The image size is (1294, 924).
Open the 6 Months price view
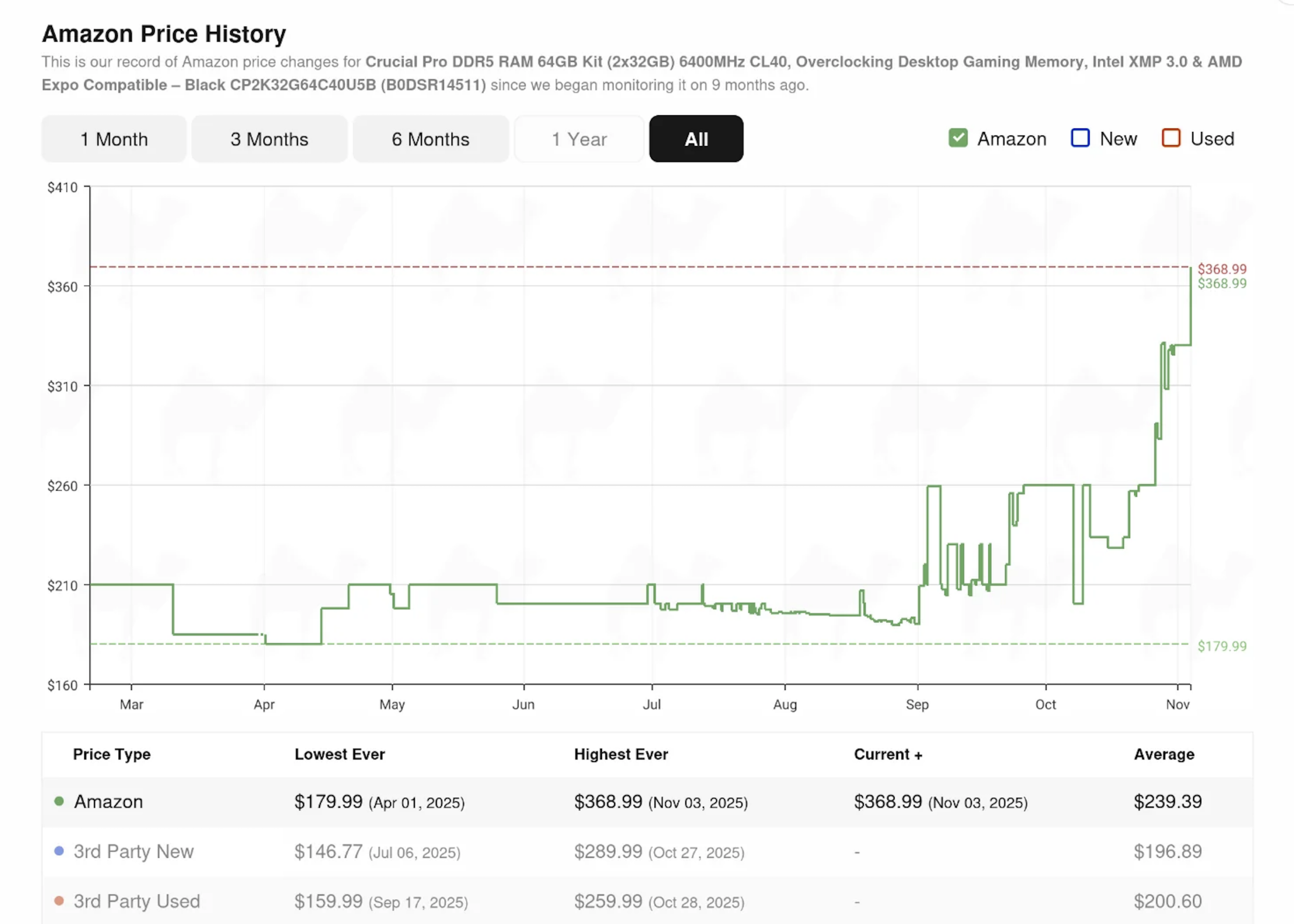(x=431, y=139)
